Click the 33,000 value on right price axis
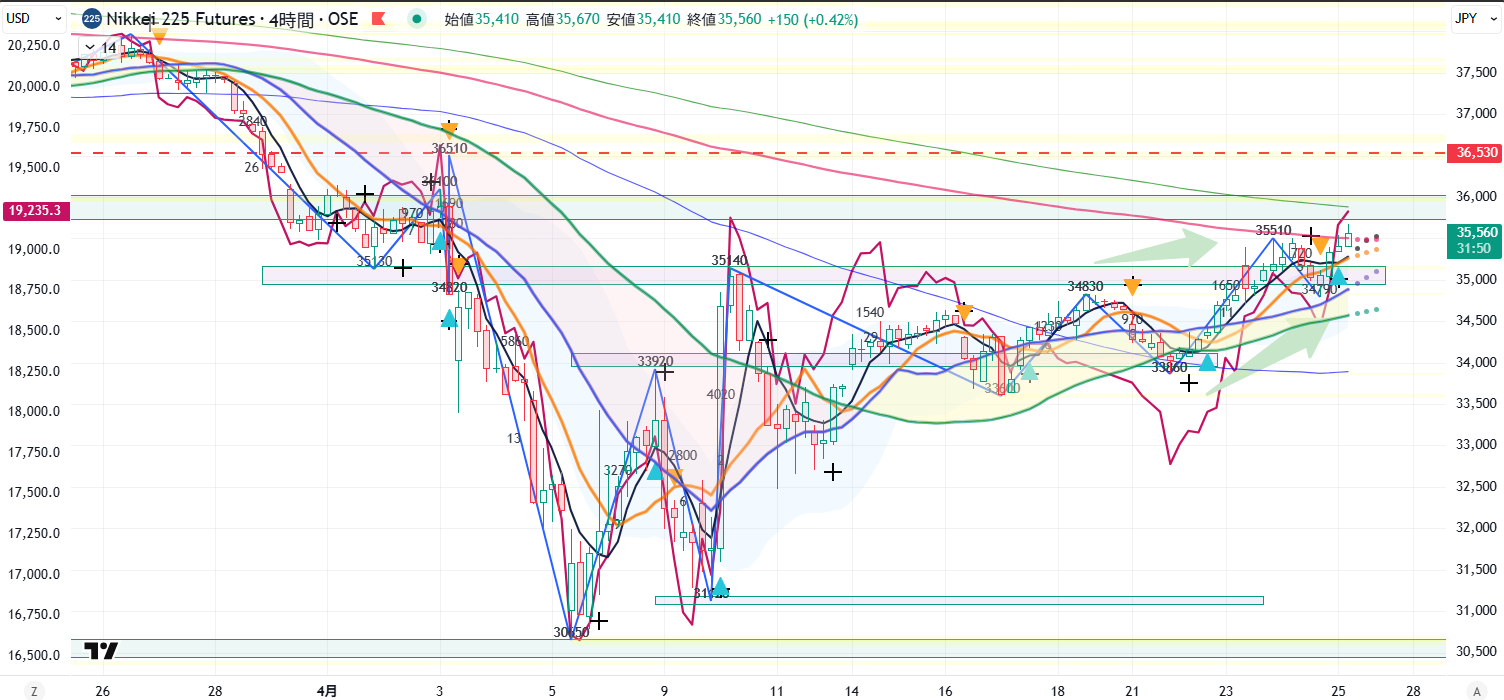 [x=1475, y=443]
